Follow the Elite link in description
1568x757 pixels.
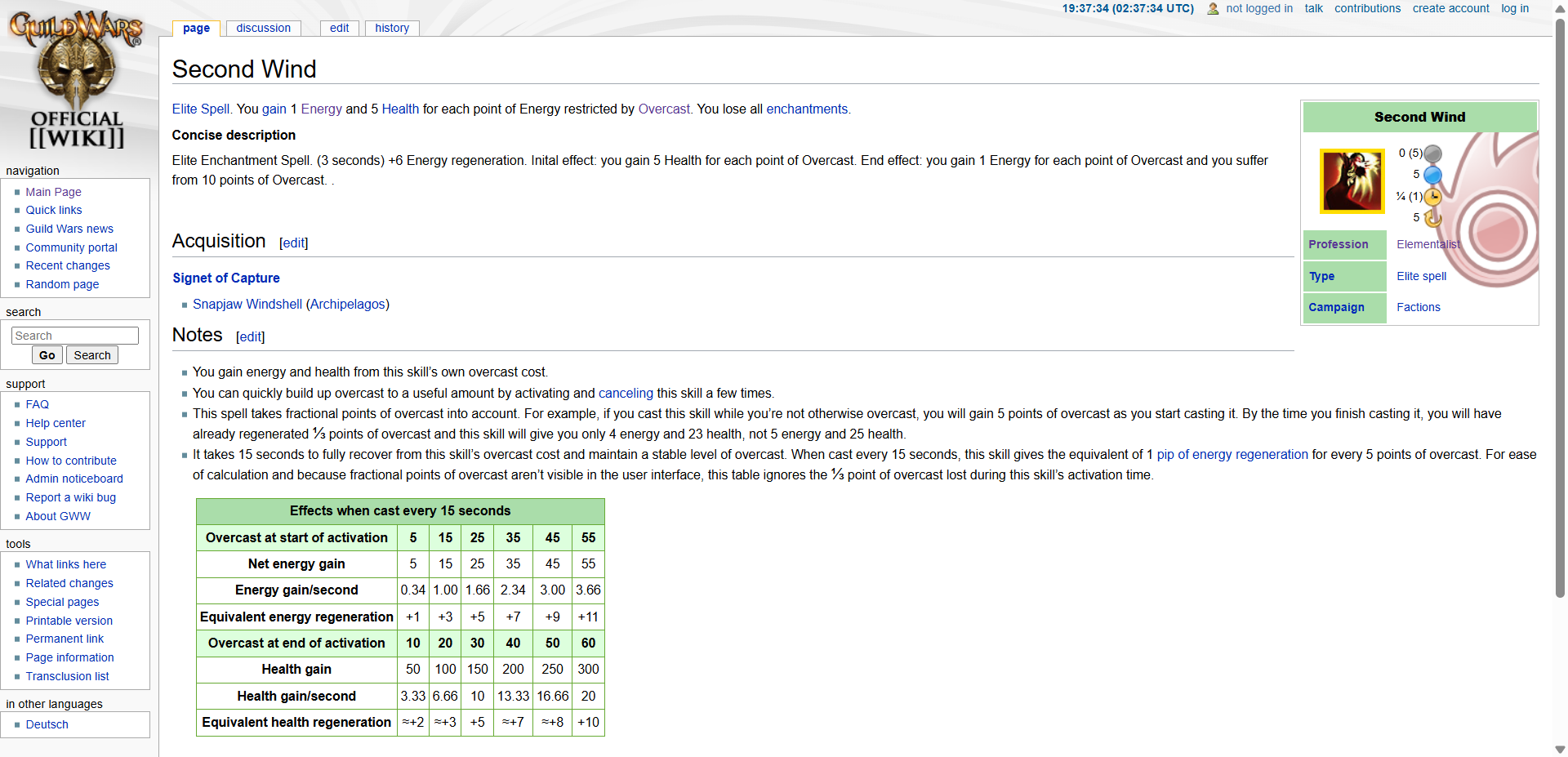pos(185,109)
